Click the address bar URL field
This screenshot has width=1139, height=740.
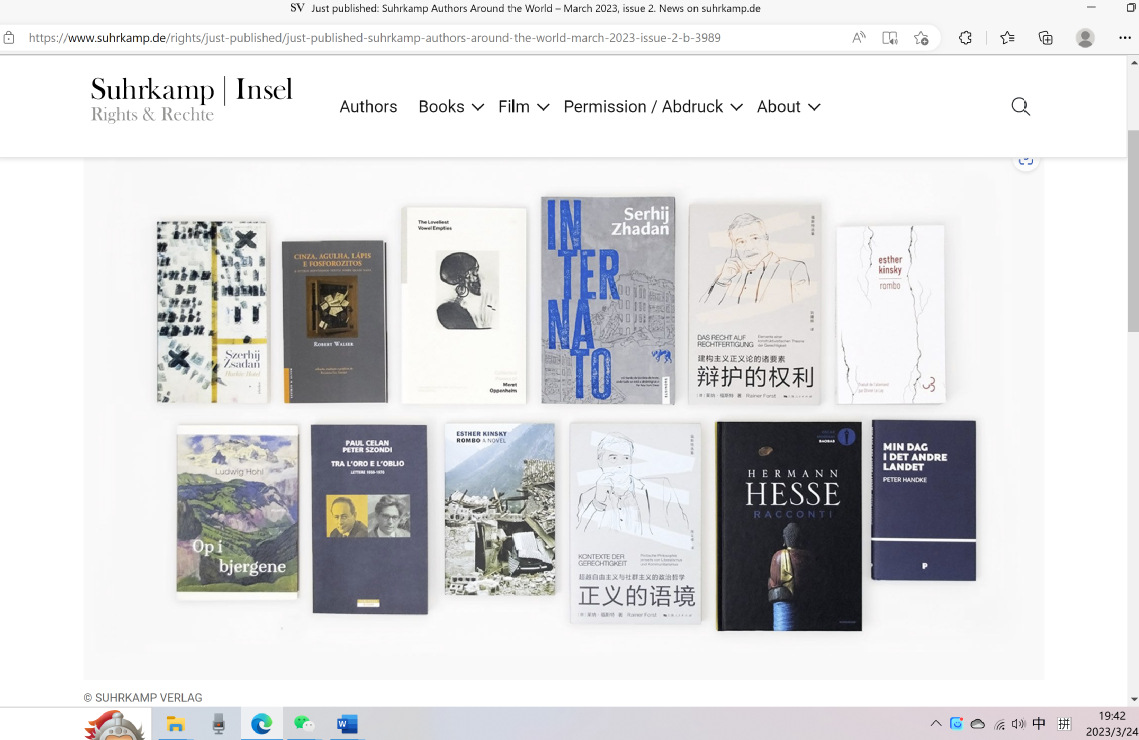pyautogui.click(x=400, y=38)
